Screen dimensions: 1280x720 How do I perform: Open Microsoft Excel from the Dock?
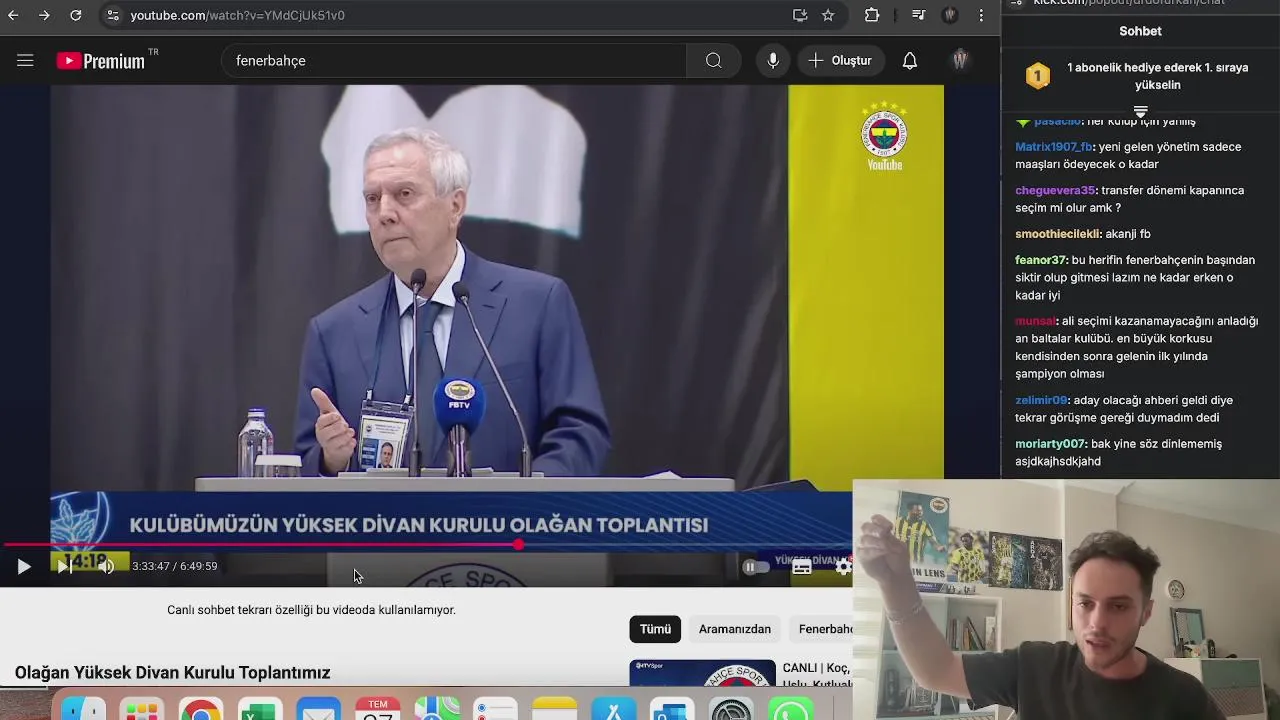259,708
